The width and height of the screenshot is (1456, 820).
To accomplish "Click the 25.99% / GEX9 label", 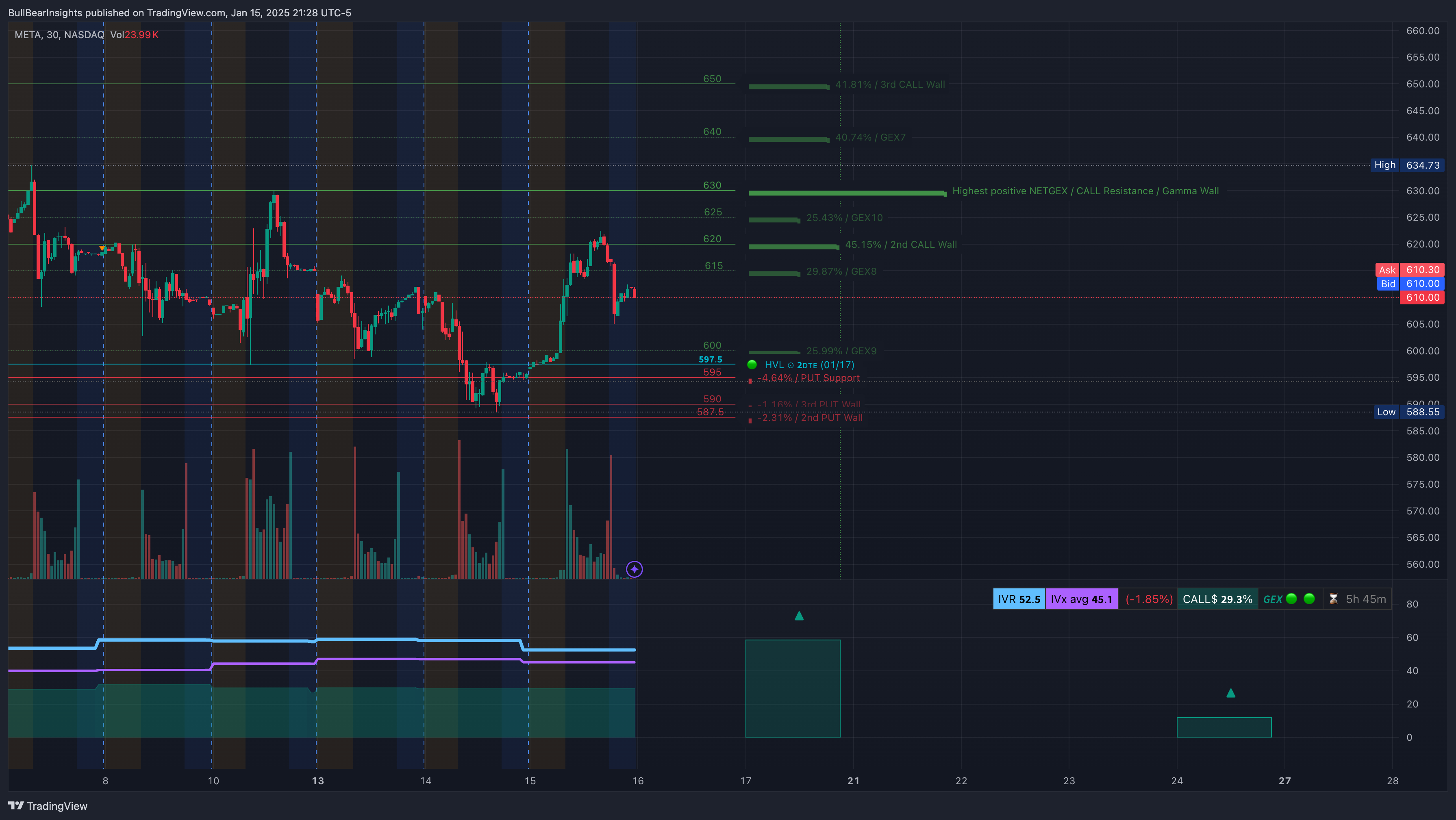I will [x=841, y=351].
